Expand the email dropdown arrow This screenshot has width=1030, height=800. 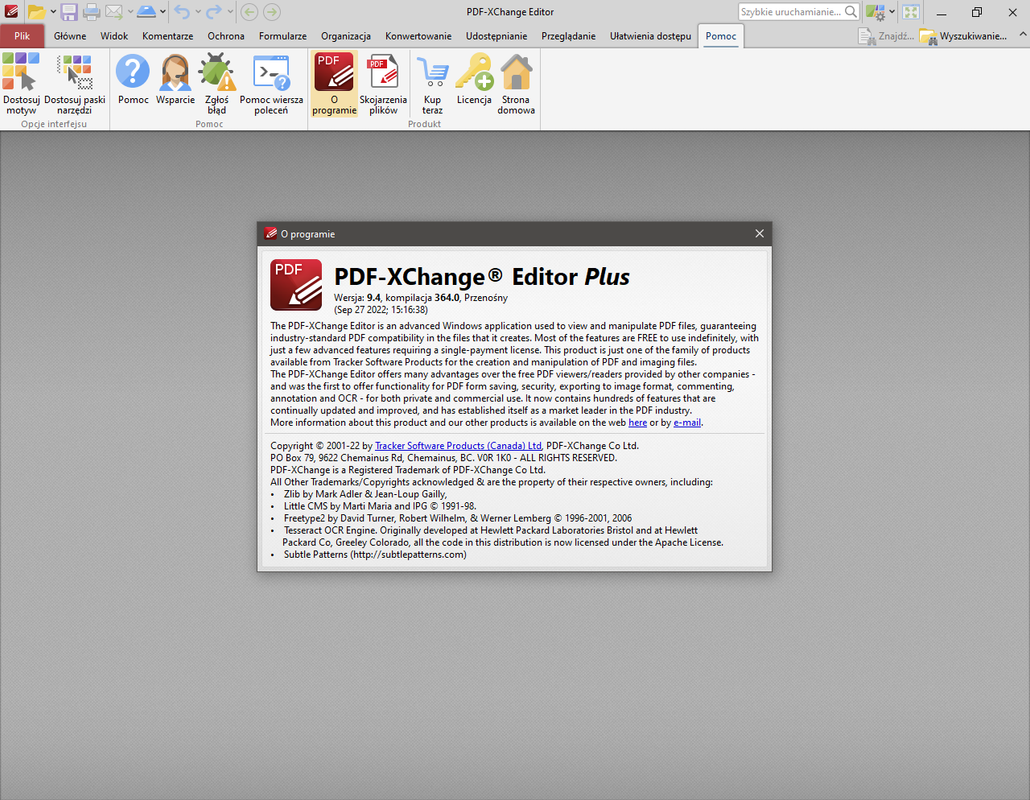point(130,12)
